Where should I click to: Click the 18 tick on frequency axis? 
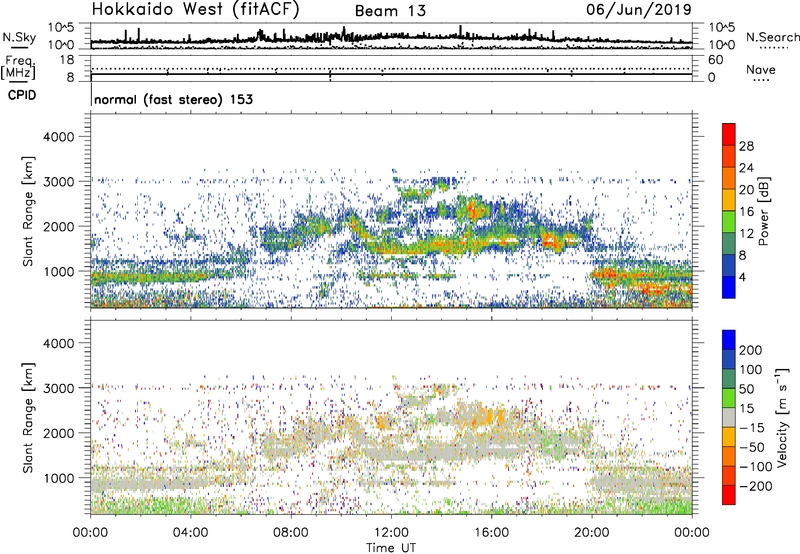tap(67, 60)
